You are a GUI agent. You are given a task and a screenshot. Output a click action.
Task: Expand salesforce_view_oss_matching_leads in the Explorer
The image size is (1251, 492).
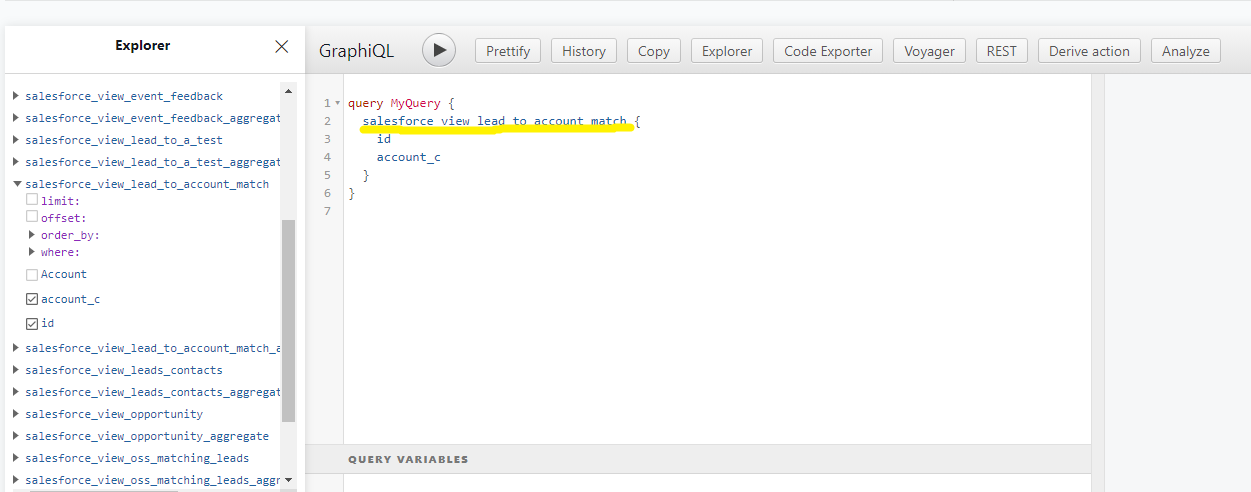[16, 458]
